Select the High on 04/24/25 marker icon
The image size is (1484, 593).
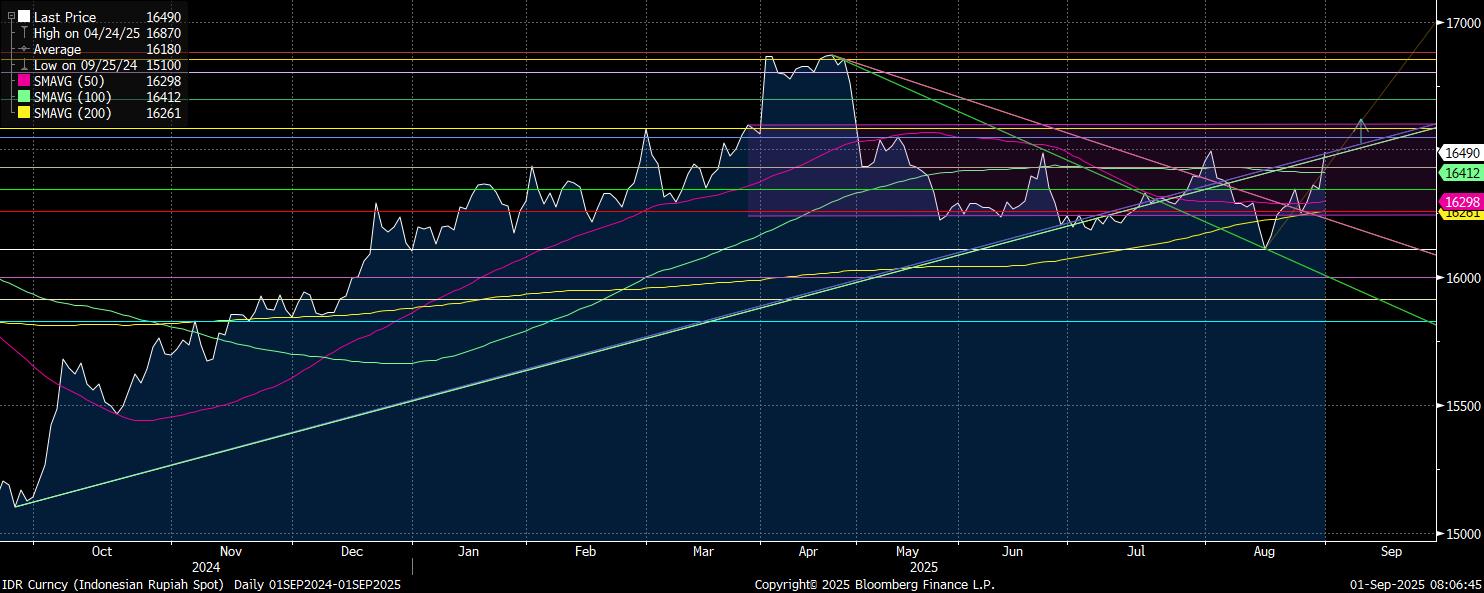pos(24,33)
